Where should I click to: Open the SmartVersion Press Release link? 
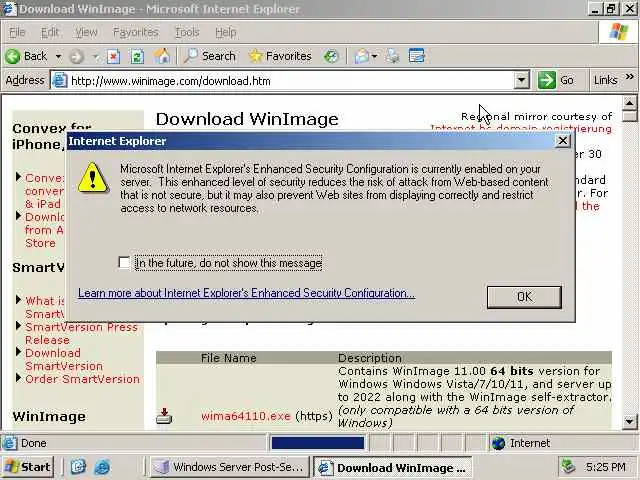tap(81, 333)
